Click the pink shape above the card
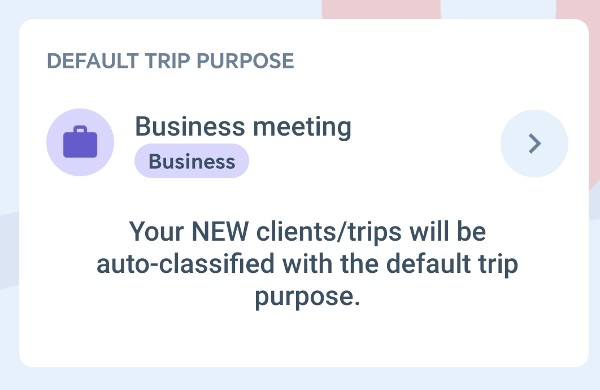600x390 pixels. pos(381,9)
